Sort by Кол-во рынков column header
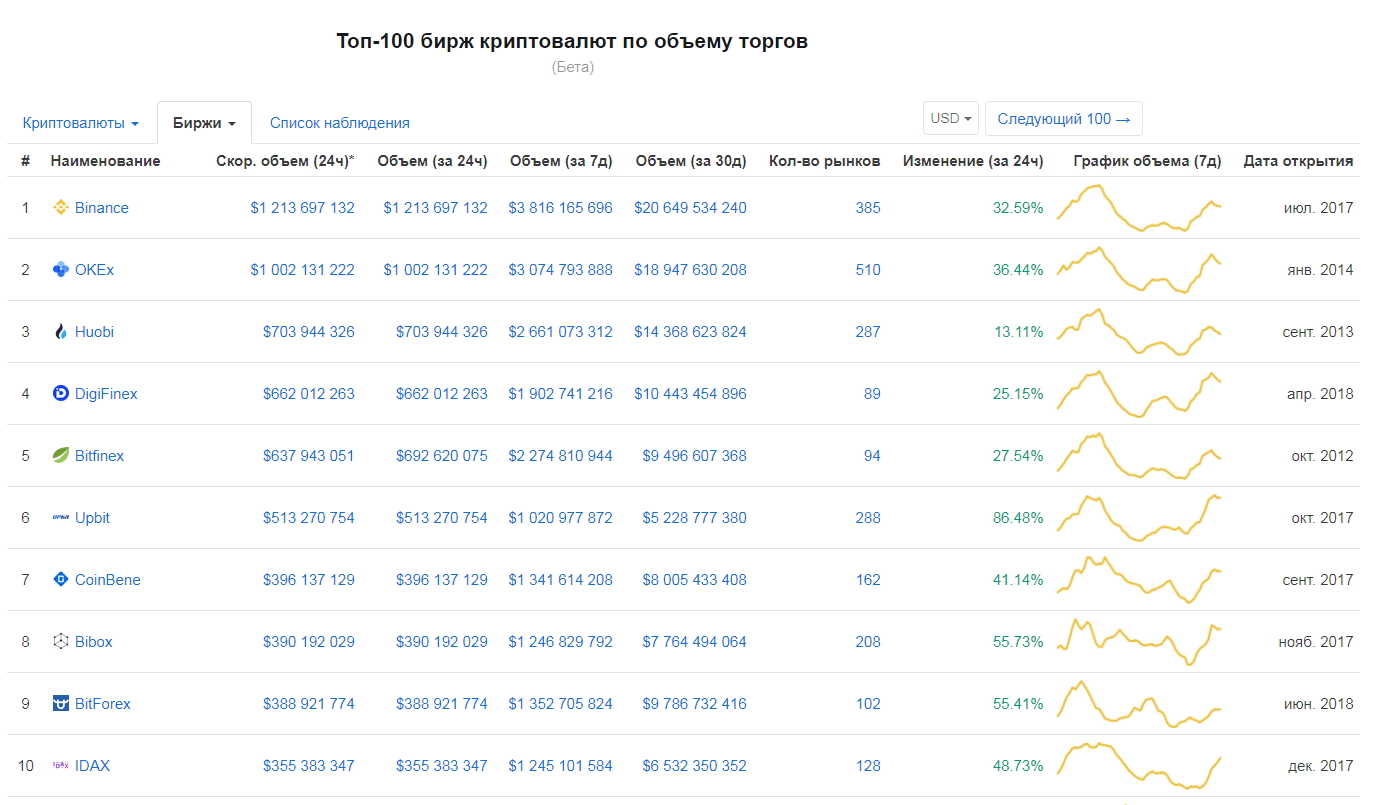Screen dimensions: 1378x805 pos(825,161)
